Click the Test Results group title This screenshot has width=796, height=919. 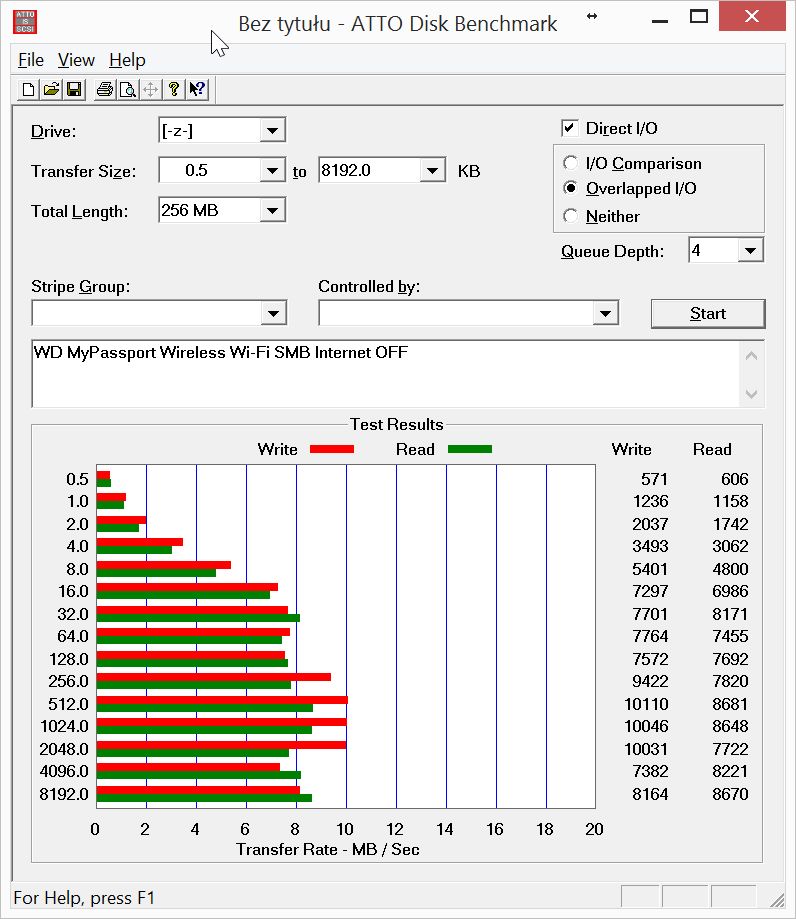click(397, 424)
